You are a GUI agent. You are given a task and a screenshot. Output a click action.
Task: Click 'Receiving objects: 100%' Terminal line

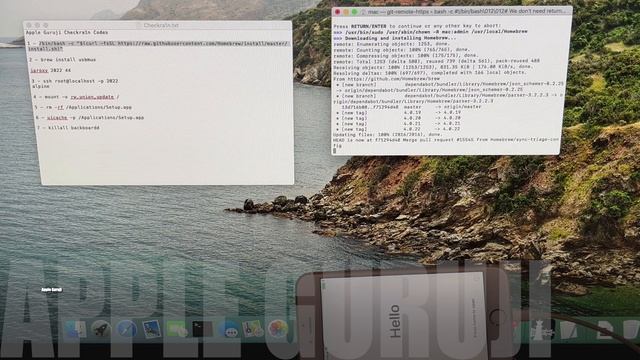(x=433, y=67)
